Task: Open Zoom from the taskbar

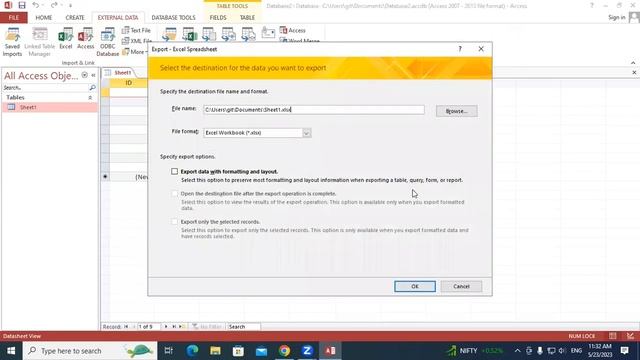Action: click(x=307, y=351)
